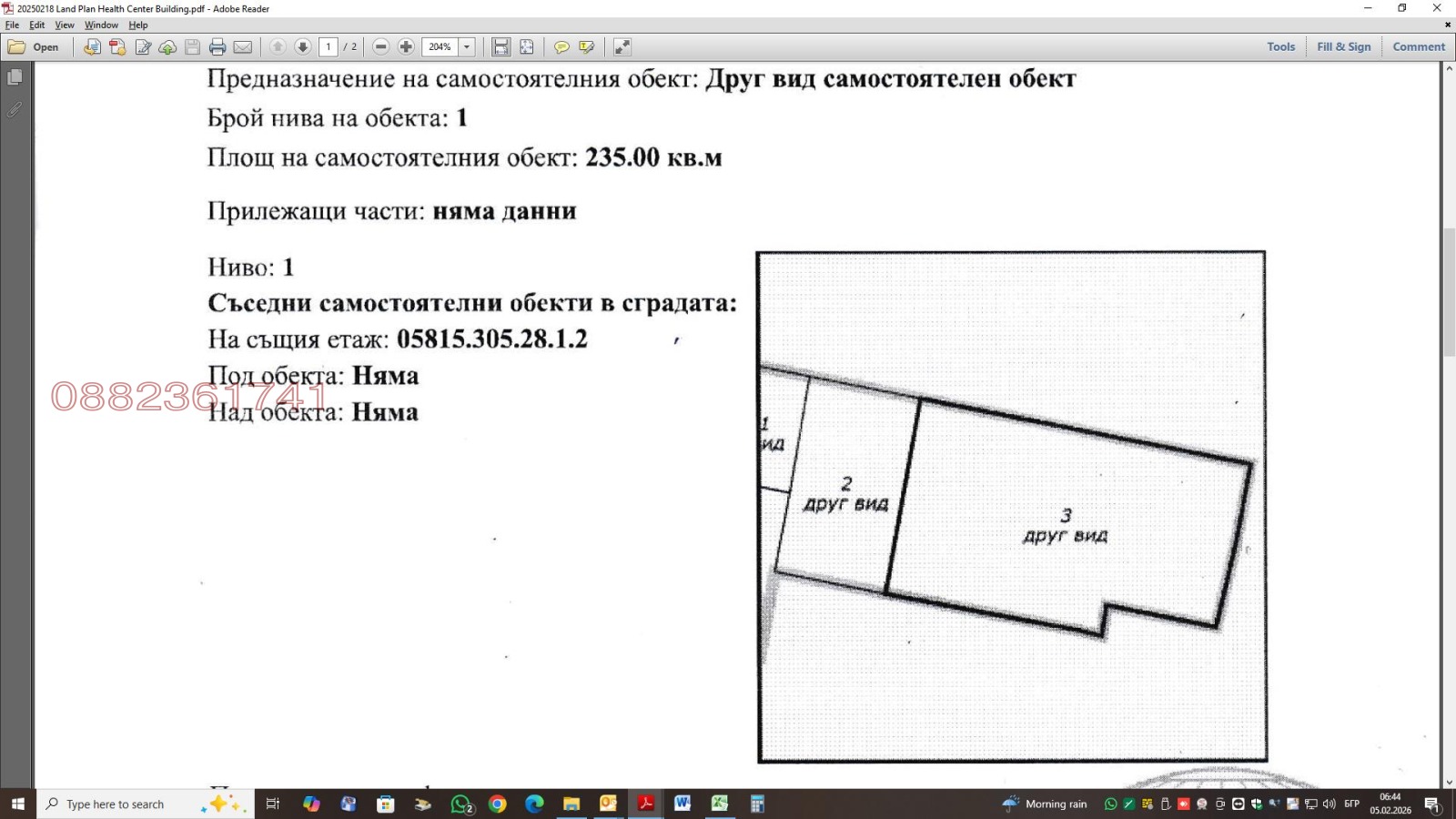
Task: Open Task View on taskbar
Action: (x=272, y=804)
